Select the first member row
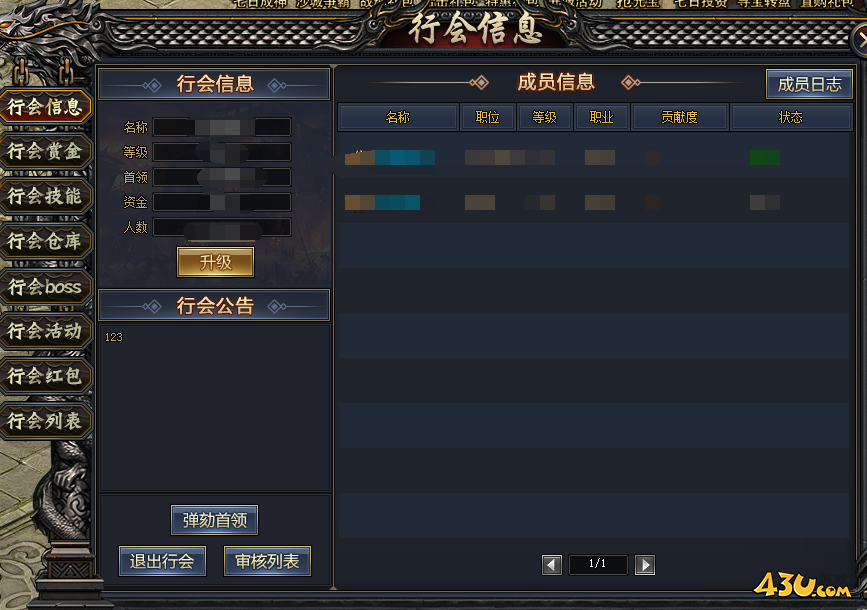 (x=593, y=157)
